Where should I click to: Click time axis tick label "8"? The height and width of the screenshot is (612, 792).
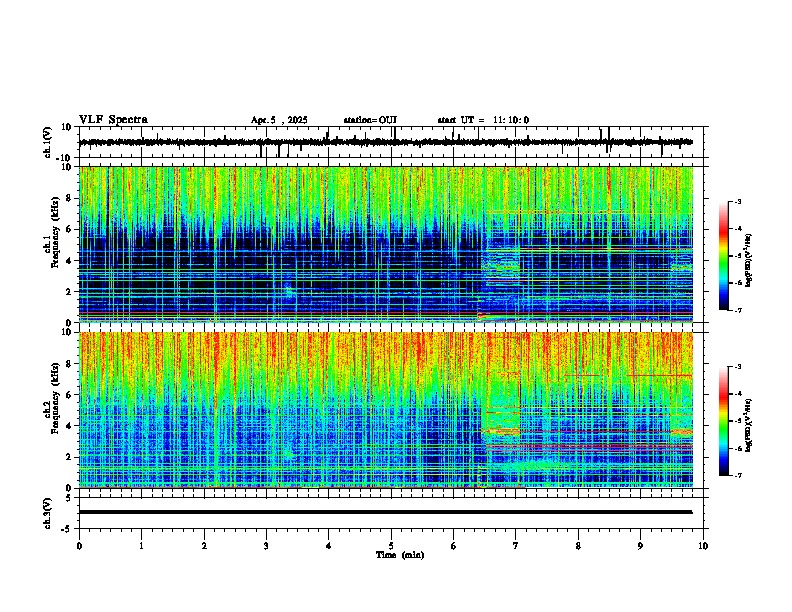(578, 546)
